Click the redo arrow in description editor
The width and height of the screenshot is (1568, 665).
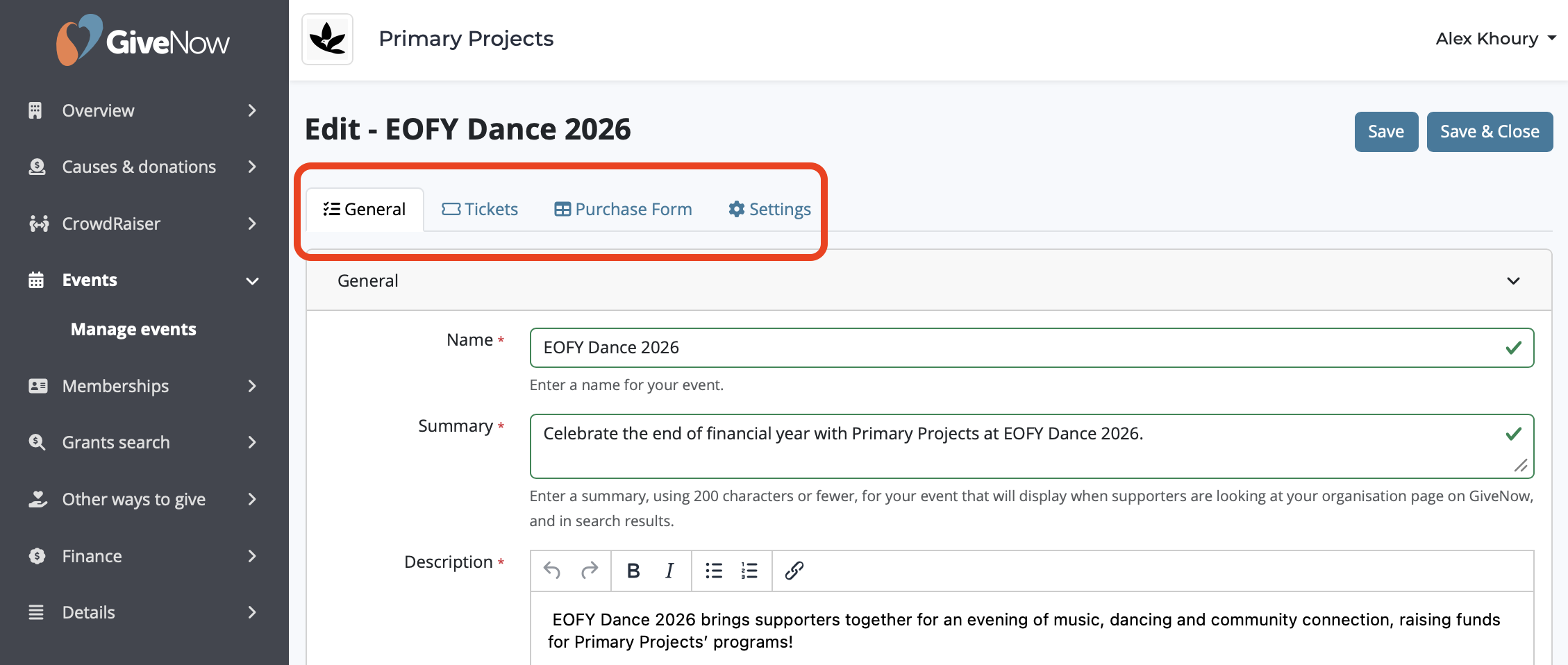click(x=590, y=571)
